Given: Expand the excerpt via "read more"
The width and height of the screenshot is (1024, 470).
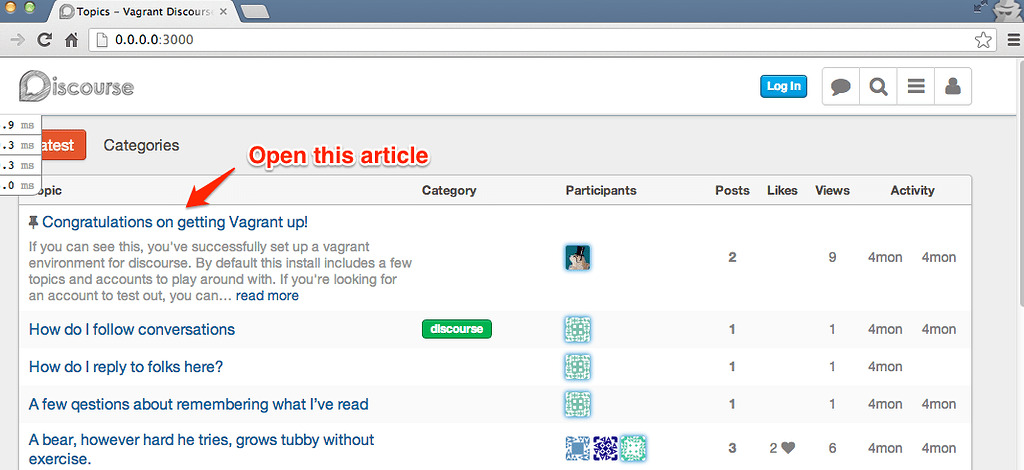Looking at the screenshot, I should [x=267, y=296].
